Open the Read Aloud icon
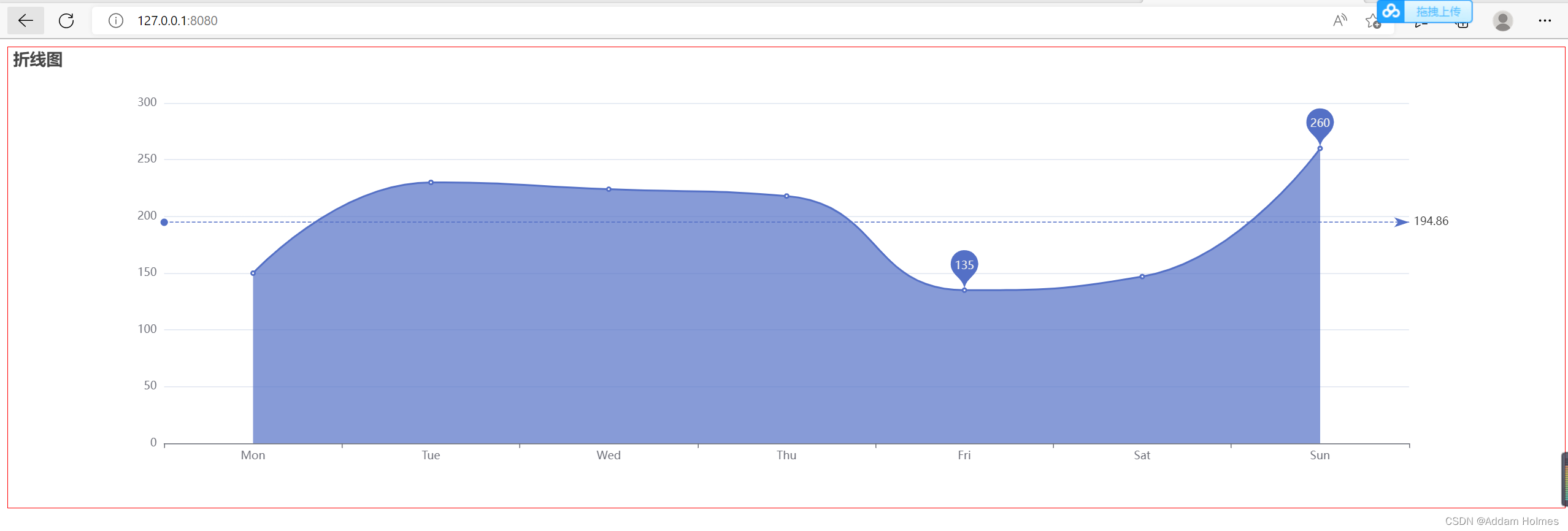Viewport: 1568px width, 531px height. pyautogui.click(x=1340, y=21)
